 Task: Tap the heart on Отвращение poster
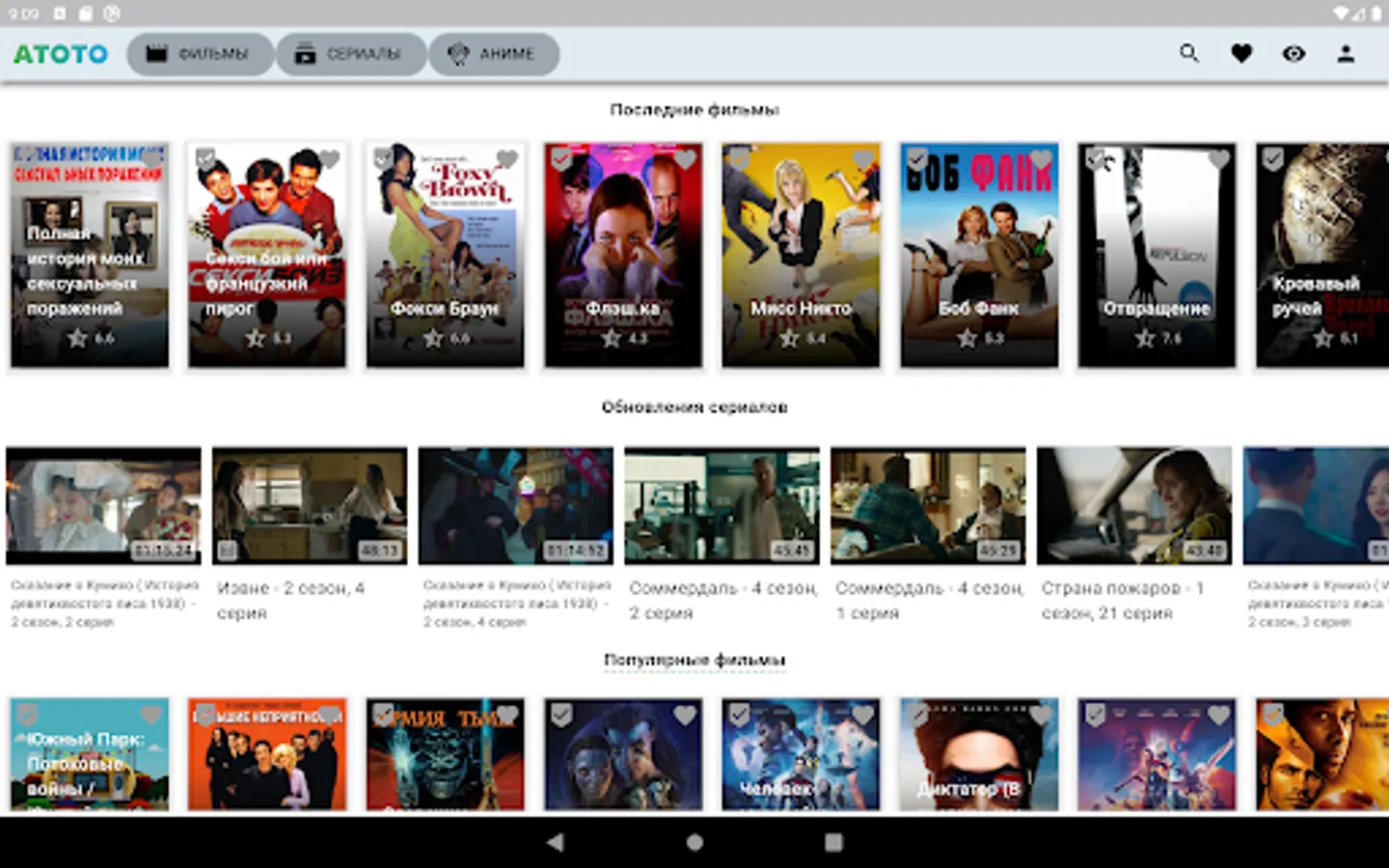[1219, 159]
